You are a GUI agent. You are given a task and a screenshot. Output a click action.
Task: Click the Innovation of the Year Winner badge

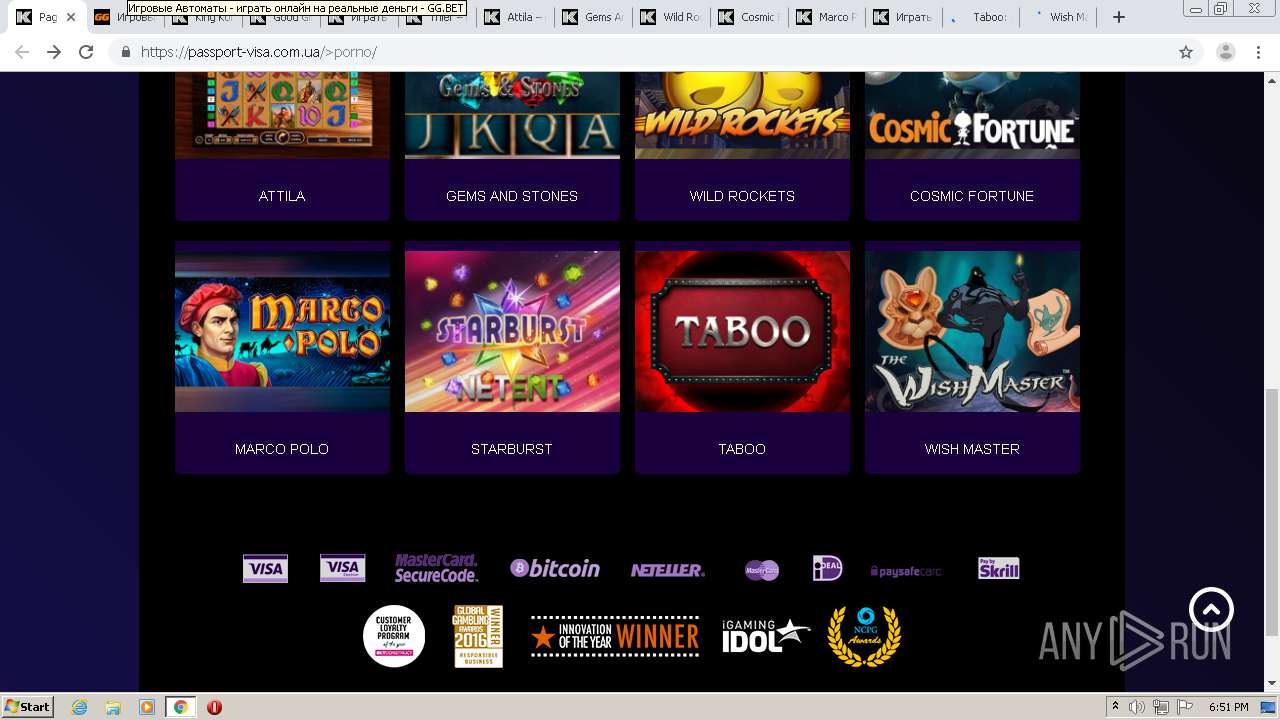click(x=615, y=636)
